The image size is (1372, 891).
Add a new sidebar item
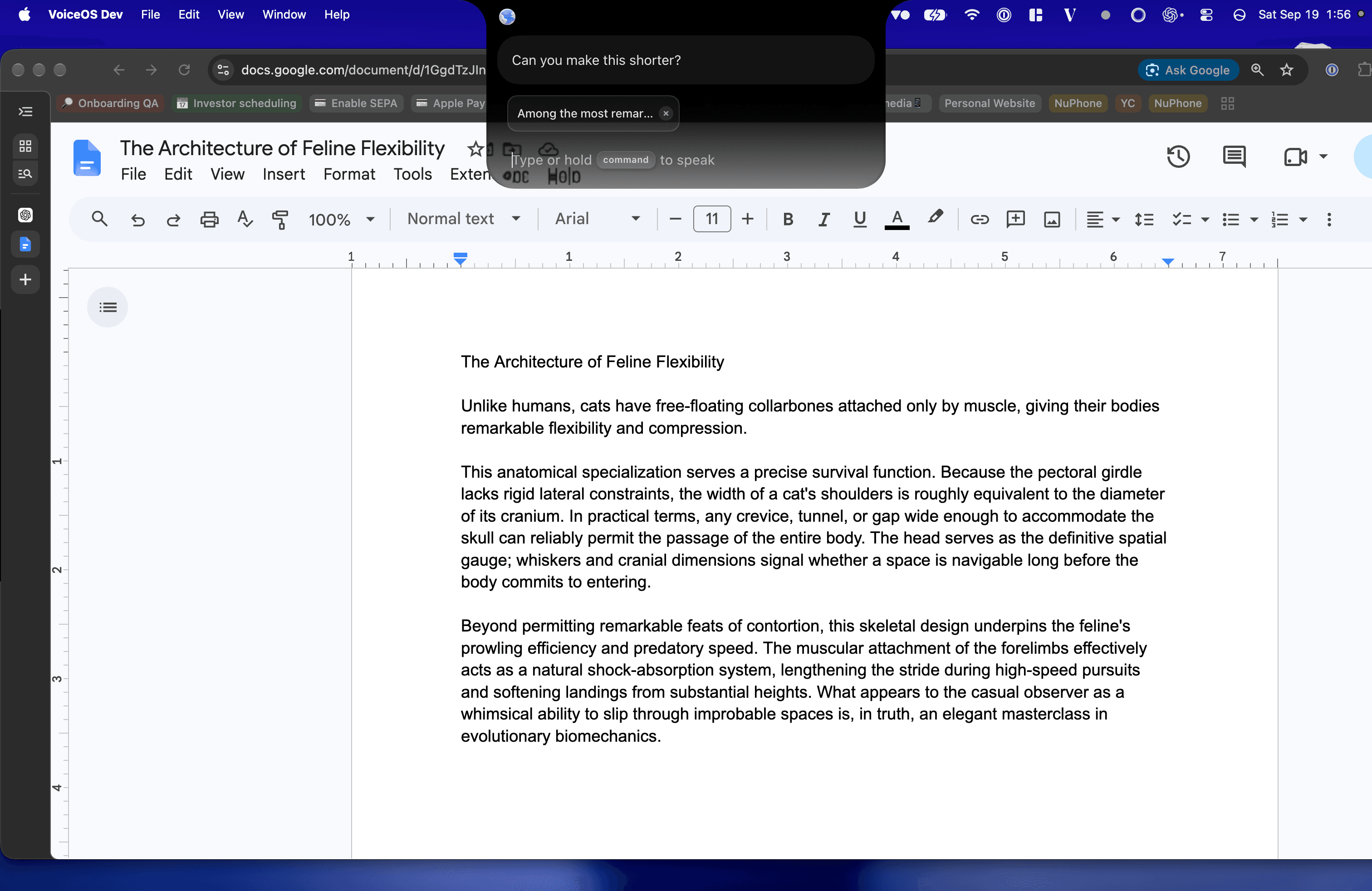tap(25, 280)
